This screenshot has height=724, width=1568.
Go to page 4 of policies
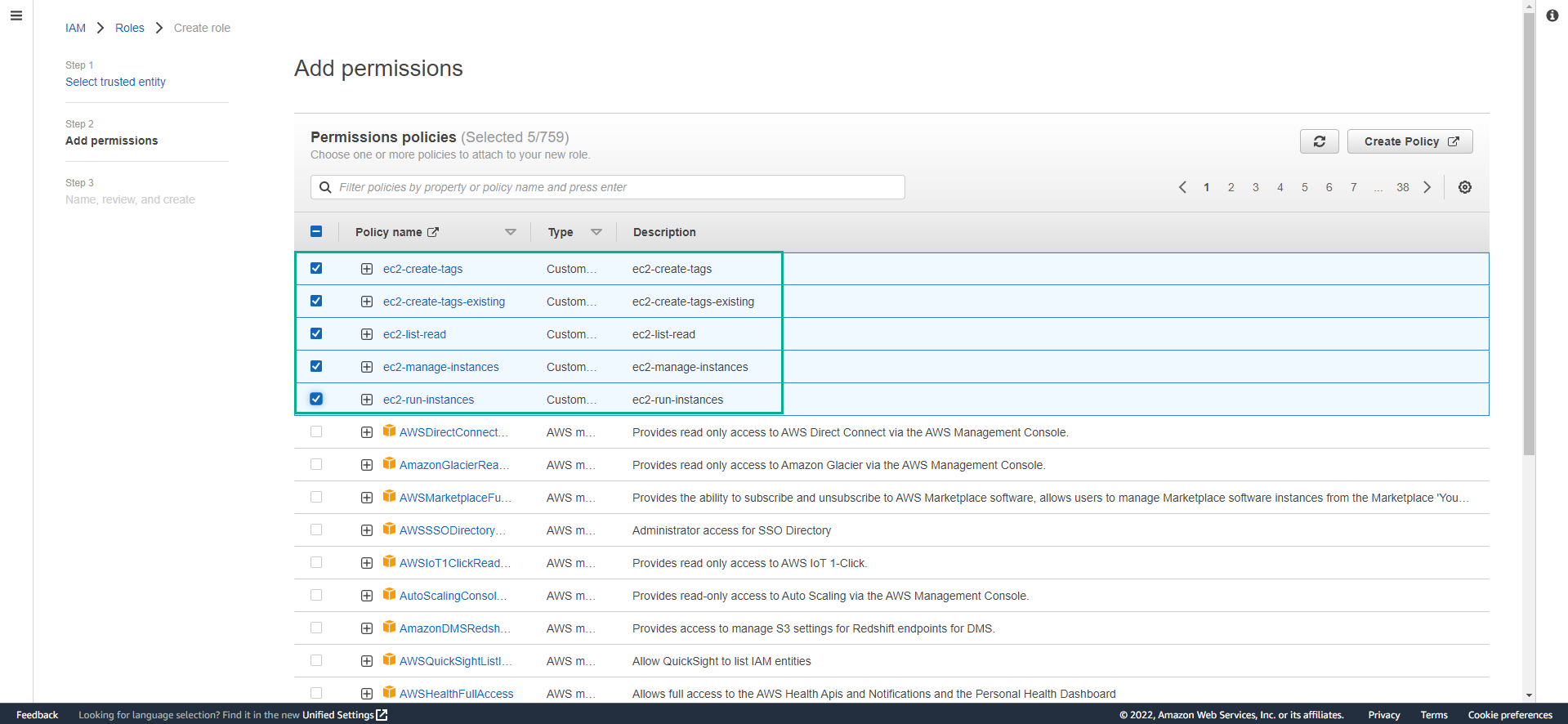pos(1280,187)
